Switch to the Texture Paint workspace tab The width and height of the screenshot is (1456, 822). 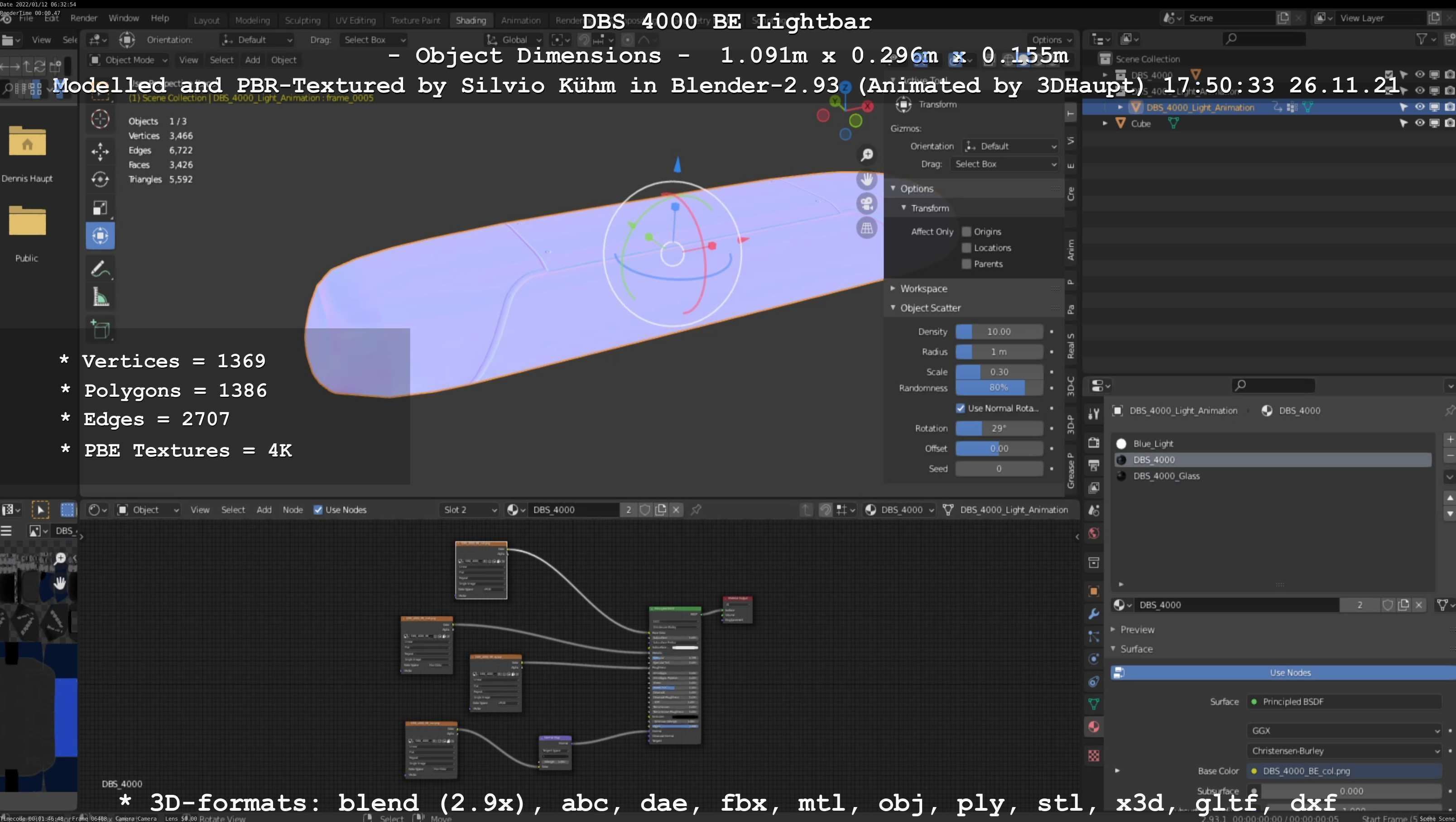click(415, 20)
